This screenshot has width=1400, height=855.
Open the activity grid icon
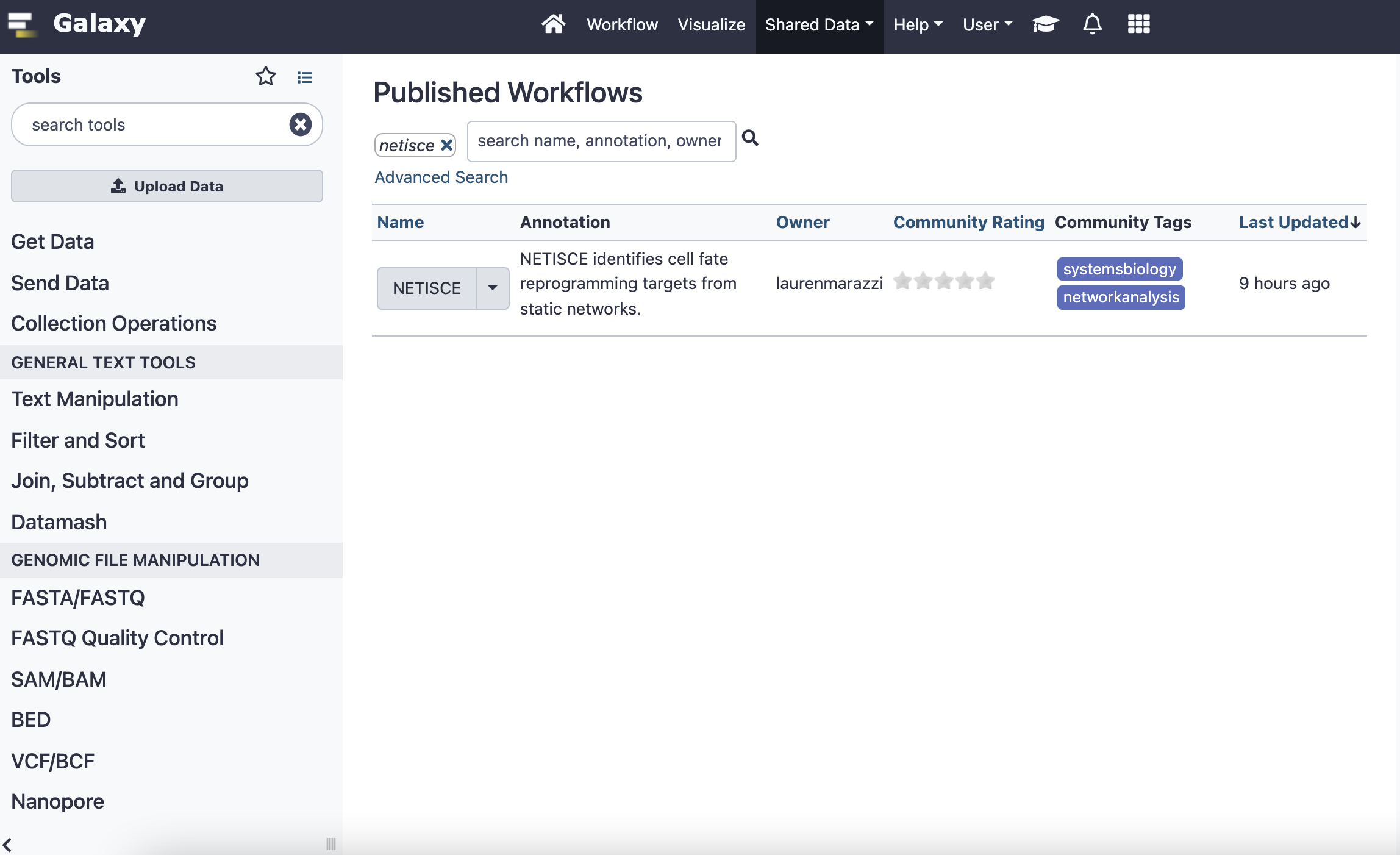coord(1138,24)
